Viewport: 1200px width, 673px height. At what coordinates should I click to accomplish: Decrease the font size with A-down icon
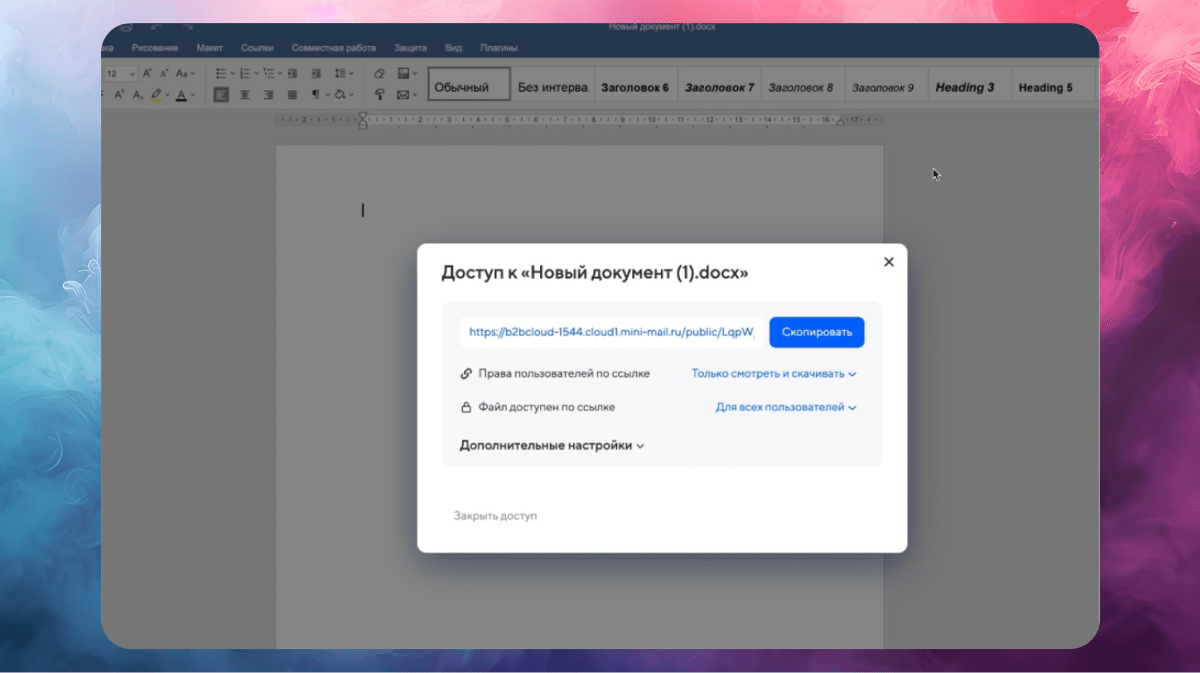coord(165,73)
